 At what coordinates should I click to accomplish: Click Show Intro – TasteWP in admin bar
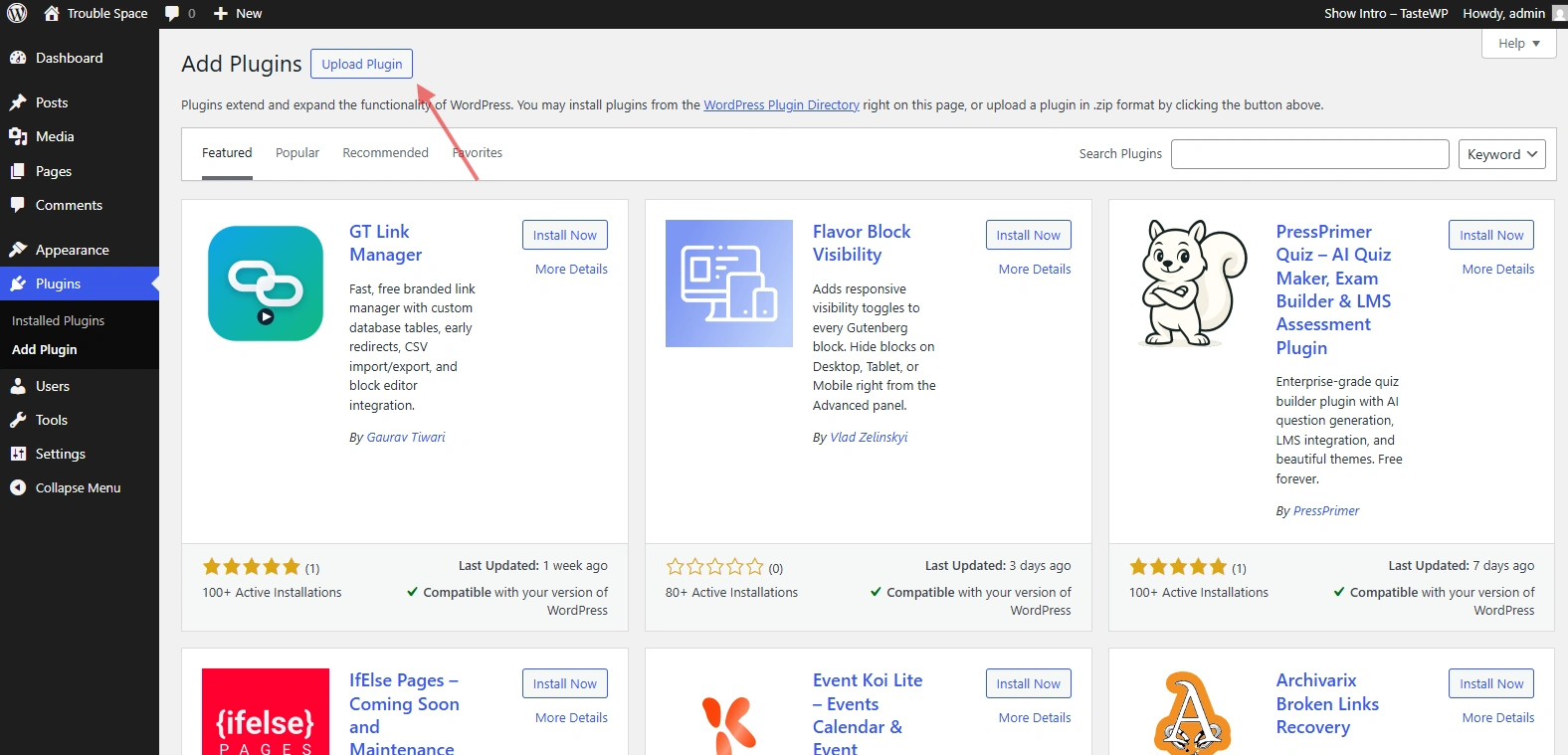point(1386,14)
